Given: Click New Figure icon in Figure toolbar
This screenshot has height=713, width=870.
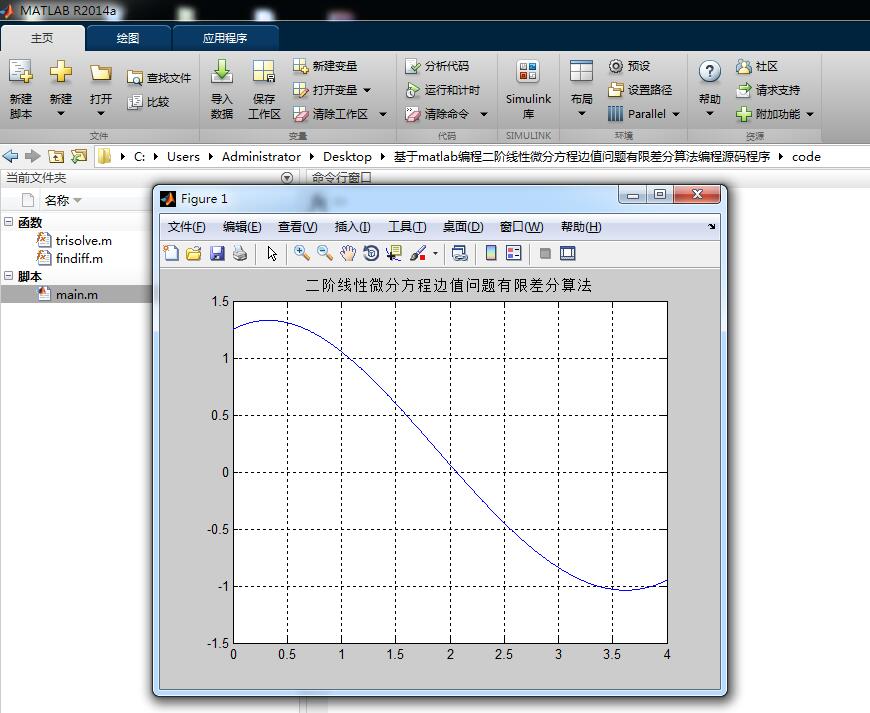Looking at the screenshot, I should pos(171,254).
